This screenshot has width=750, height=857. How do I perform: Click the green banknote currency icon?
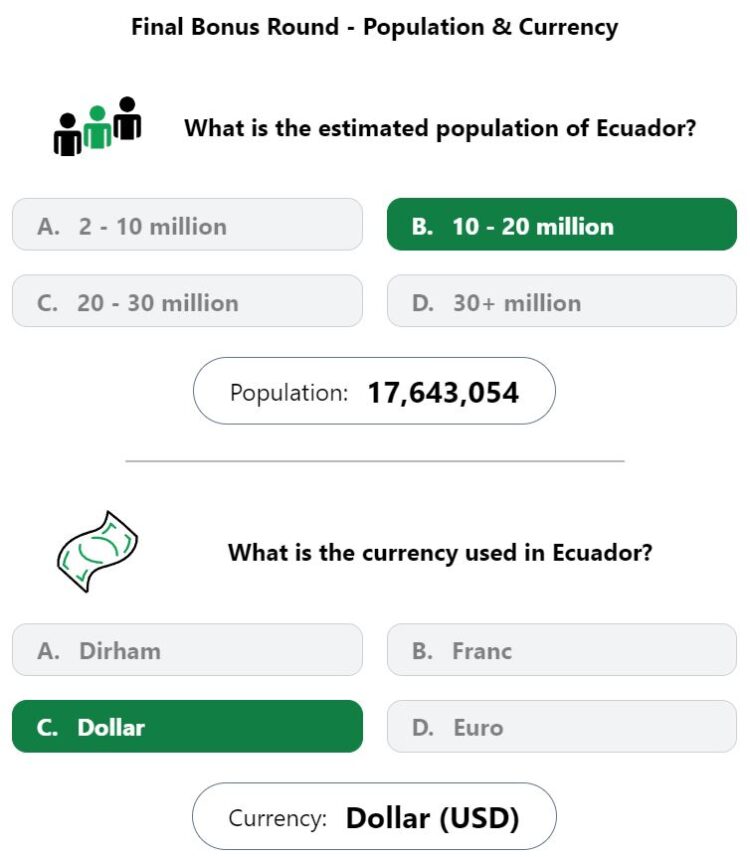pos(97,551)
